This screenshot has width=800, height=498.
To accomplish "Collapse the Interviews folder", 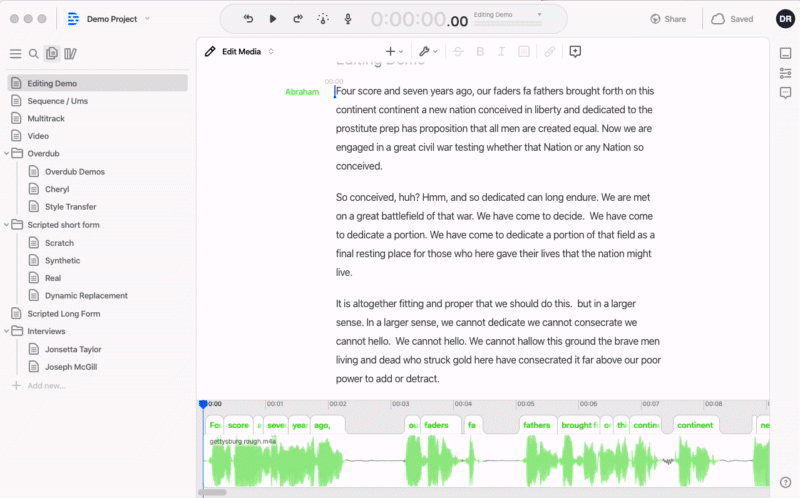I will tap(6, 331).
